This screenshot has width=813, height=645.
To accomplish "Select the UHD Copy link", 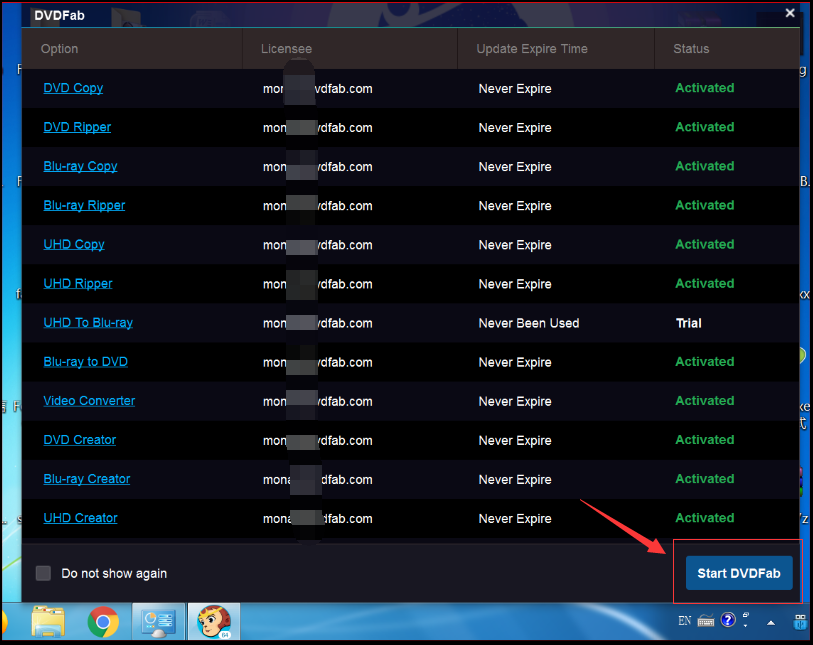I will click(74, 244).
